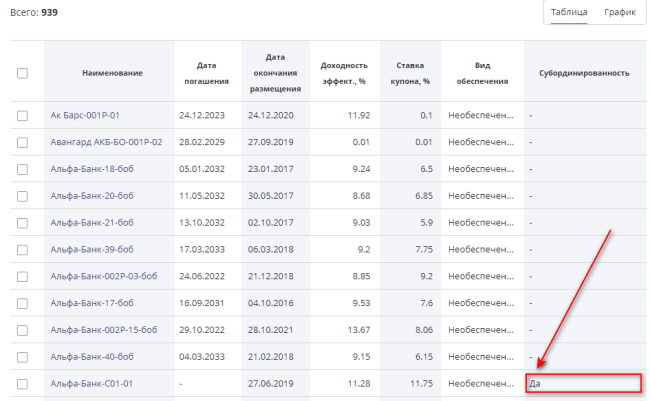Sort by Наименование column header
Viewport: 650px width, 401px height.
pos(112,73)
